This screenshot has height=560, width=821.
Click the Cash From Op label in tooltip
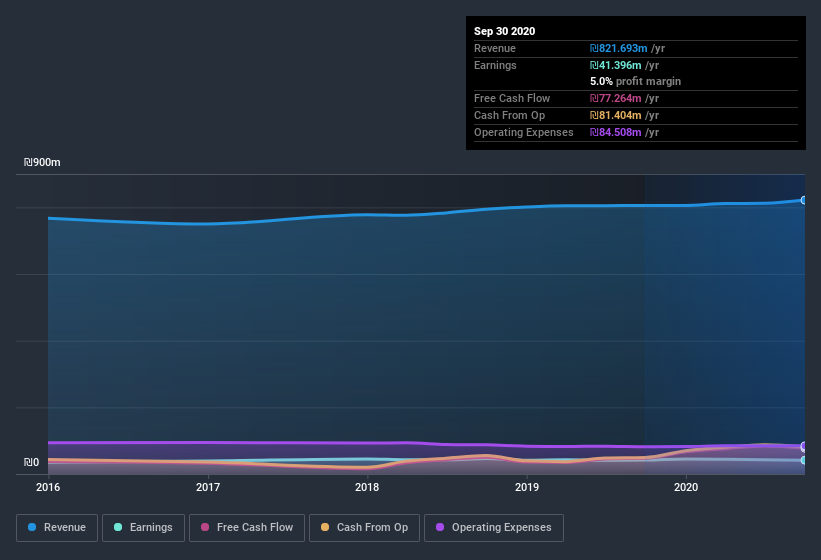point(509,115)
